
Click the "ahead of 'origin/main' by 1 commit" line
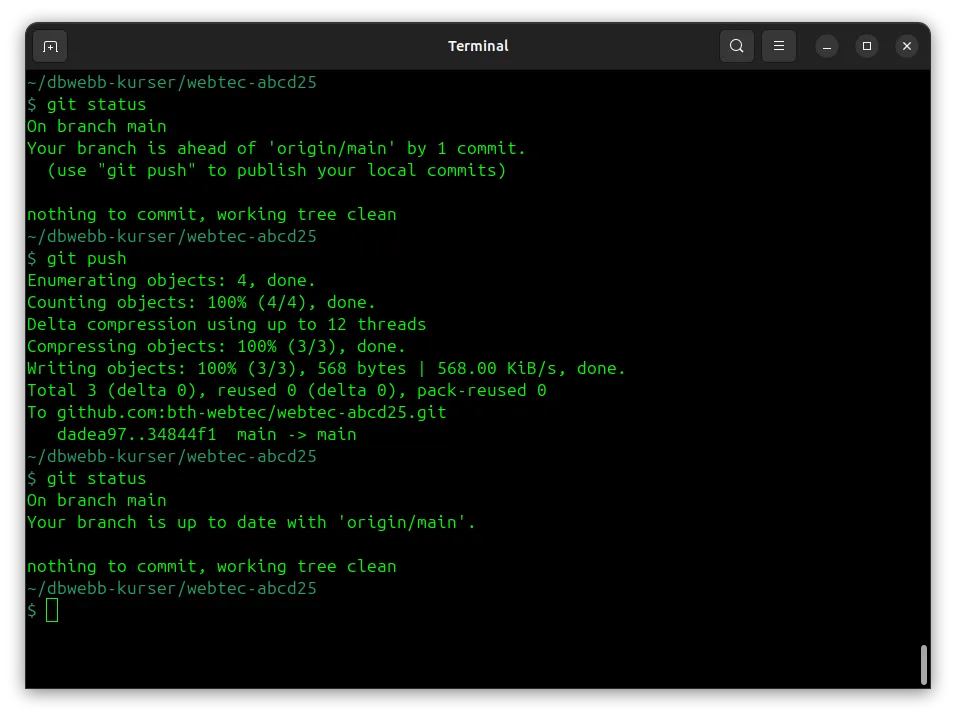click(276, 149)
